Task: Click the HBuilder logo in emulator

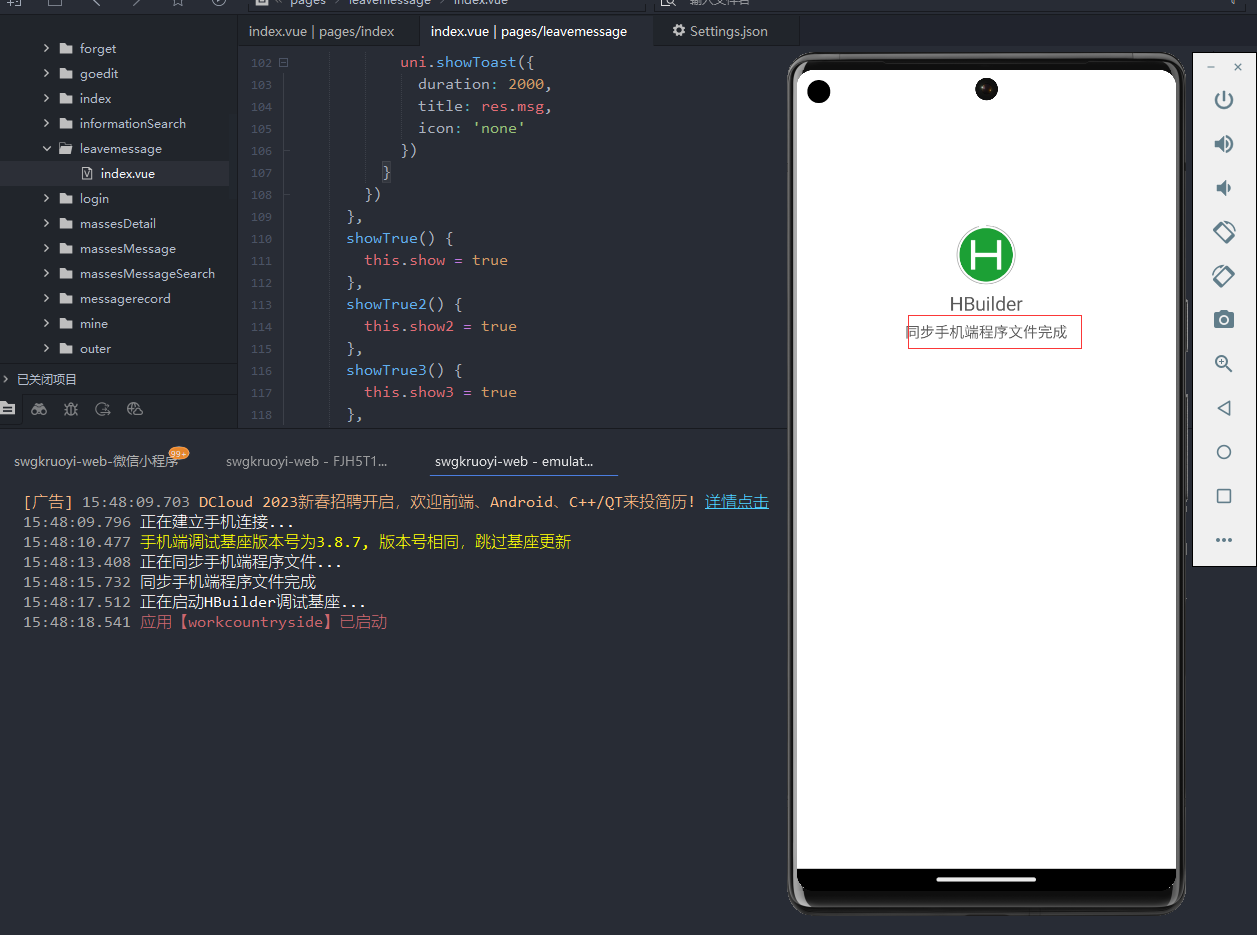Action: click(986, 255)
